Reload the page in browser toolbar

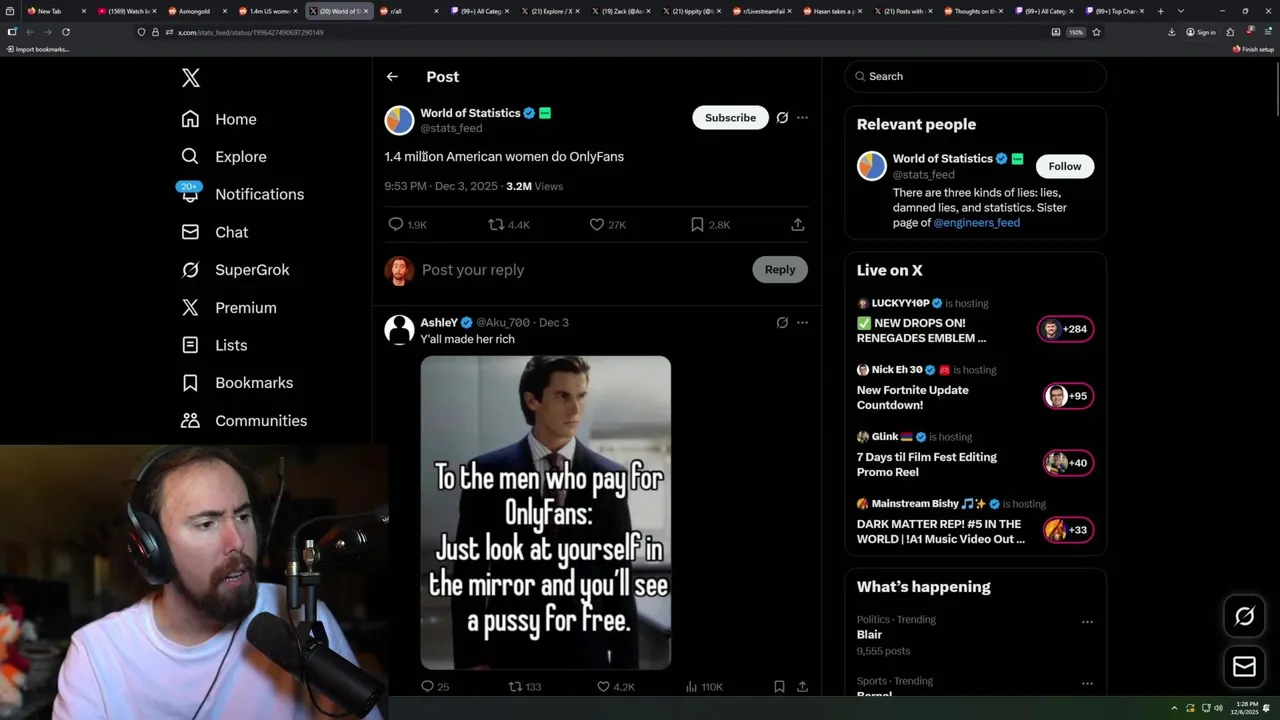pos(66,32)
